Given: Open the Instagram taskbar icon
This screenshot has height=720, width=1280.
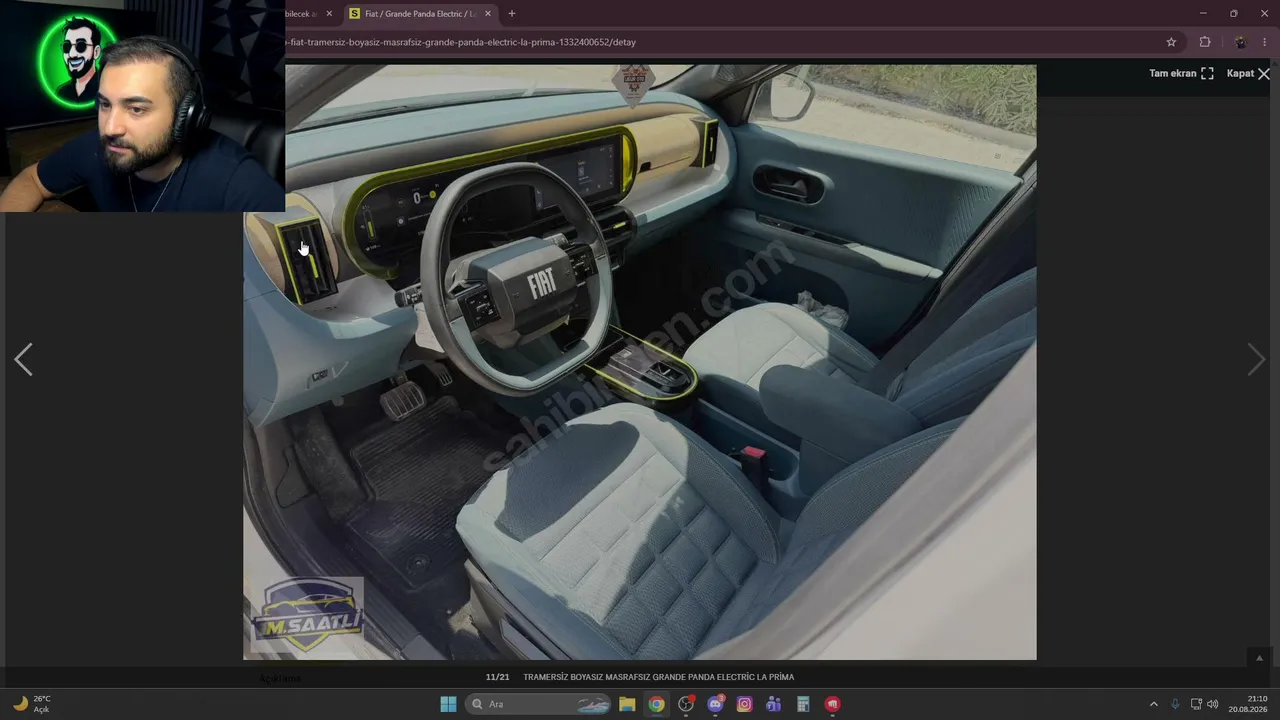Looking at the screenshot, I should [744, 704].
